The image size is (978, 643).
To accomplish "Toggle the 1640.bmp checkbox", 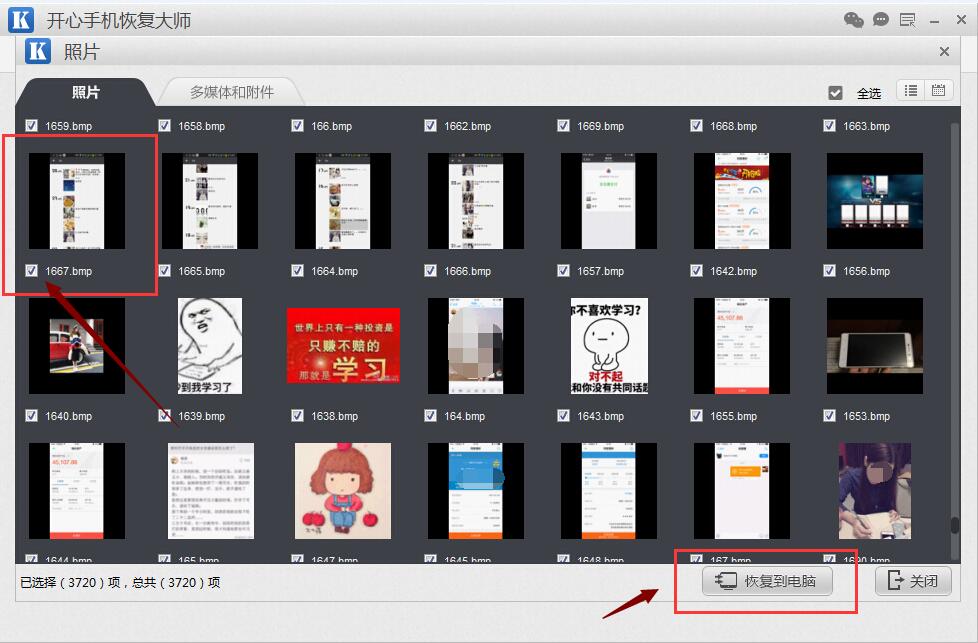I will click(x=31, y=415).
